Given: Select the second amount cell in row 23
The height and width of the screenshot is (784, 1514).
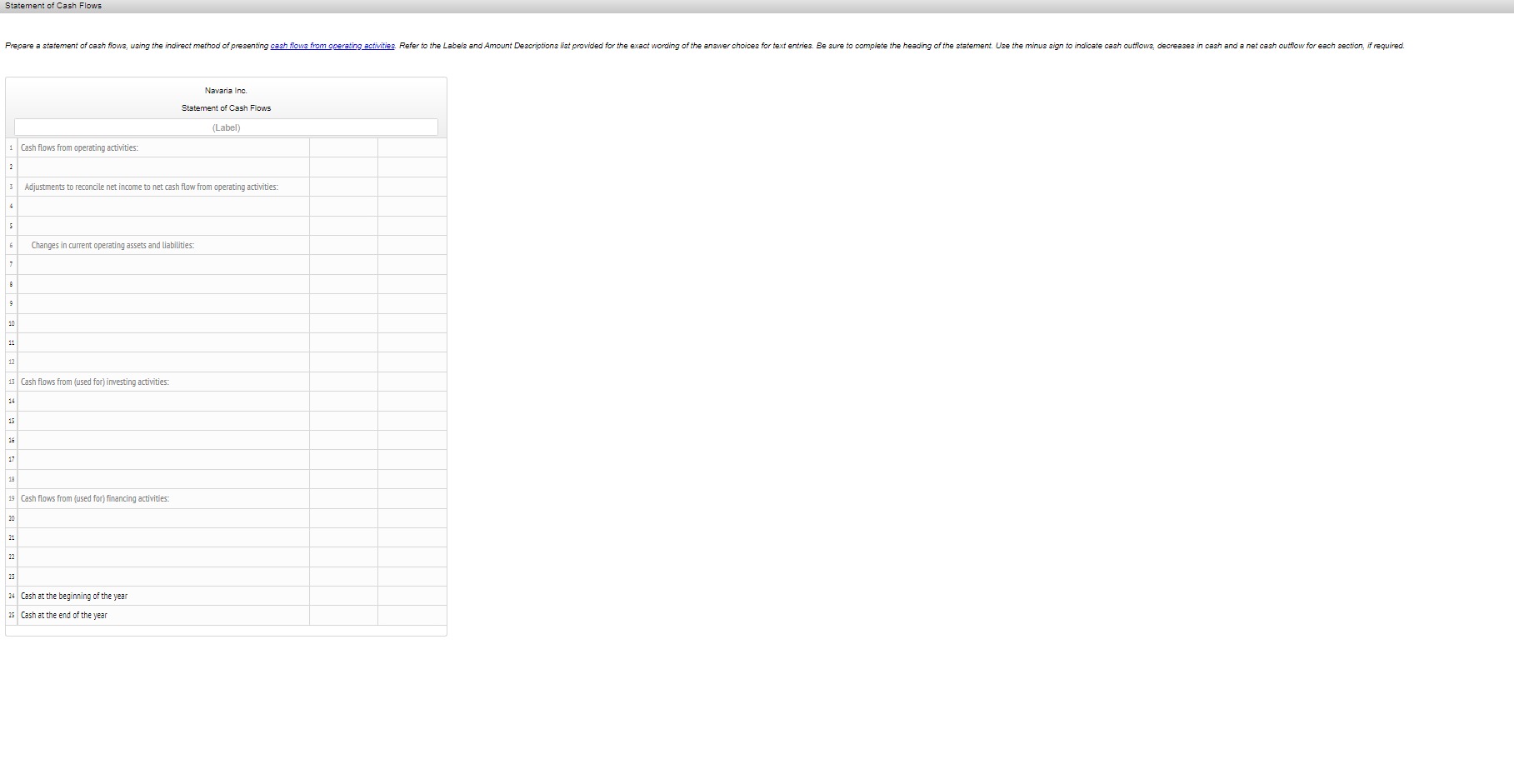Looking at the screenshot, I should click(412, 577).
